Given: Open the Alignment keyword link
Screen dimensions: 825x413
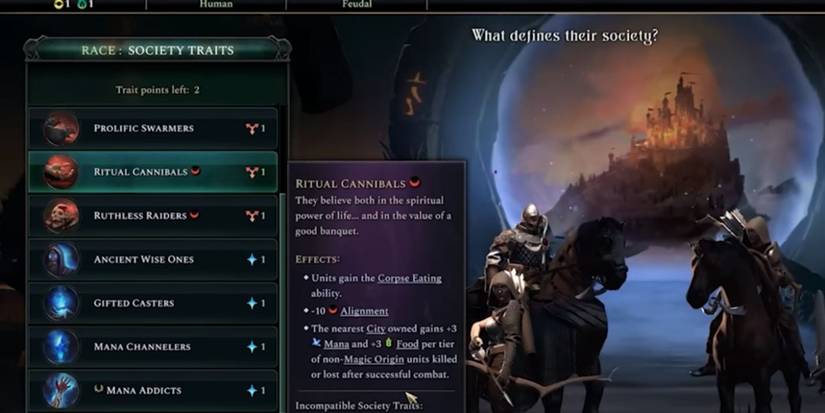Looking at the screenshot, I should pyautogui.click(x=364, y=311).
